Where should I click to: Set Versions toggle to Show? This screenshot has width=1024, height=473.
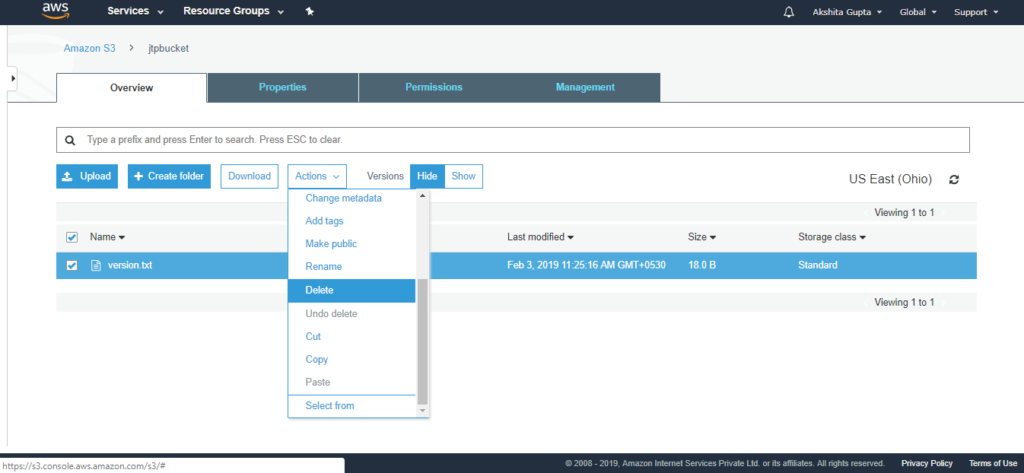pos(464,176)
